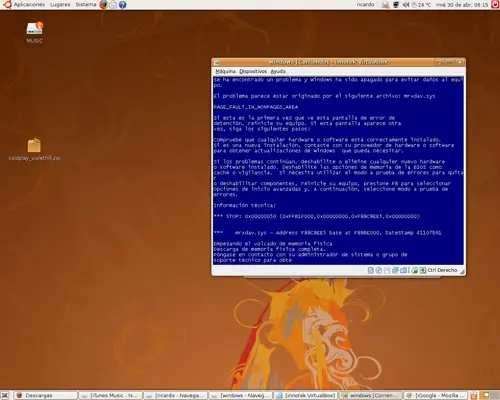The height and width of the screenshot is (400, 500).
Task: Open the Sistema menu
Action: point(85,5)
